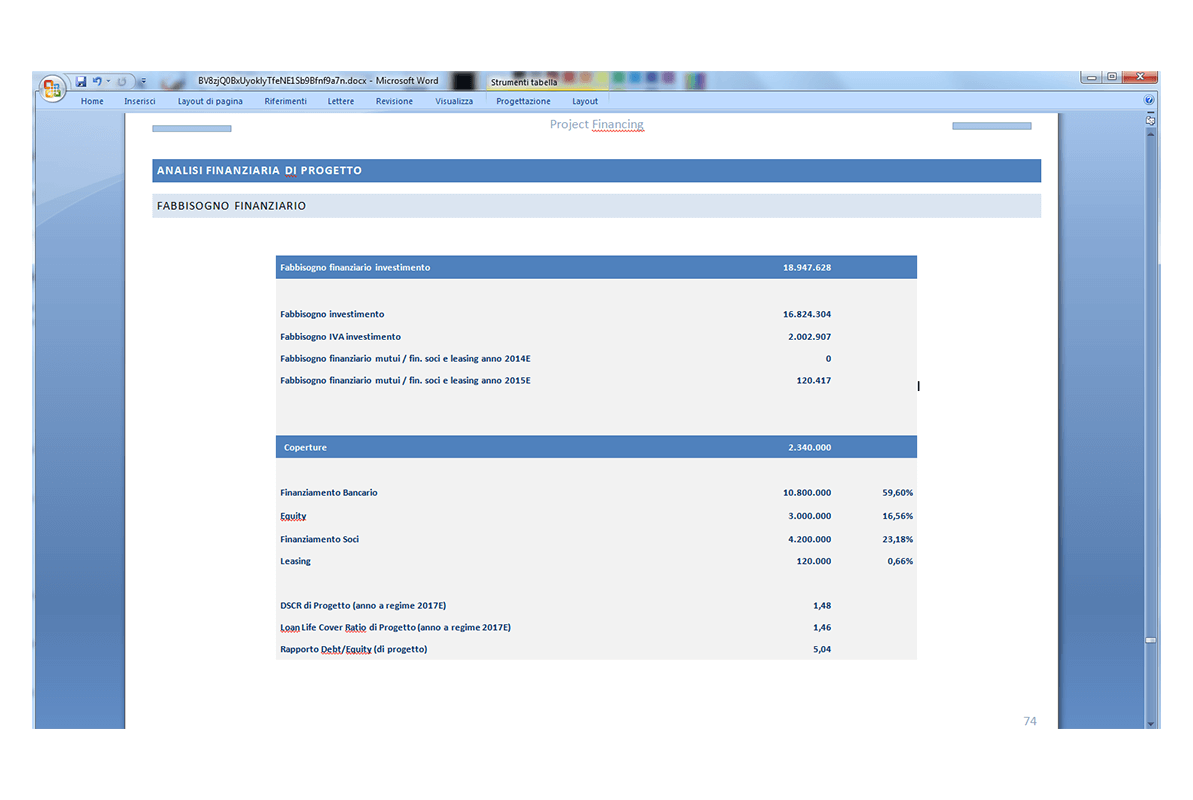This screenshot has height=800, width=1193.
Task: Close the Microsoft Word window
Action: tap(1140, 77)
